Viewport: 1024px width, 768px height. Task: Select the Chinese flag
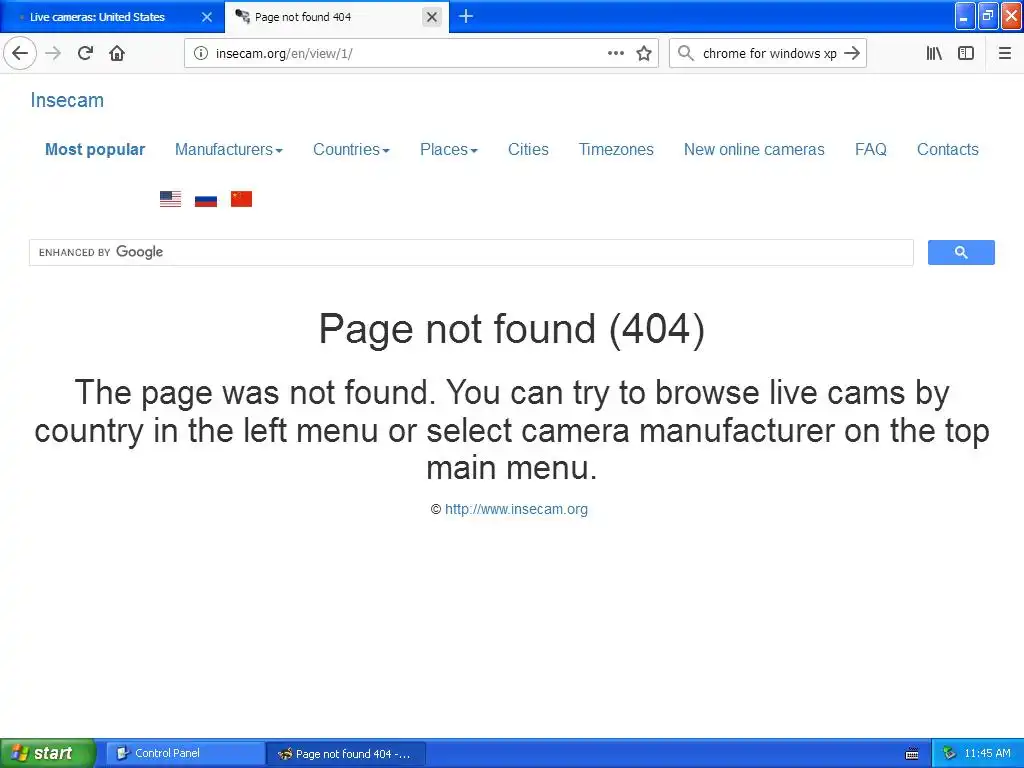tap(241, 199)
